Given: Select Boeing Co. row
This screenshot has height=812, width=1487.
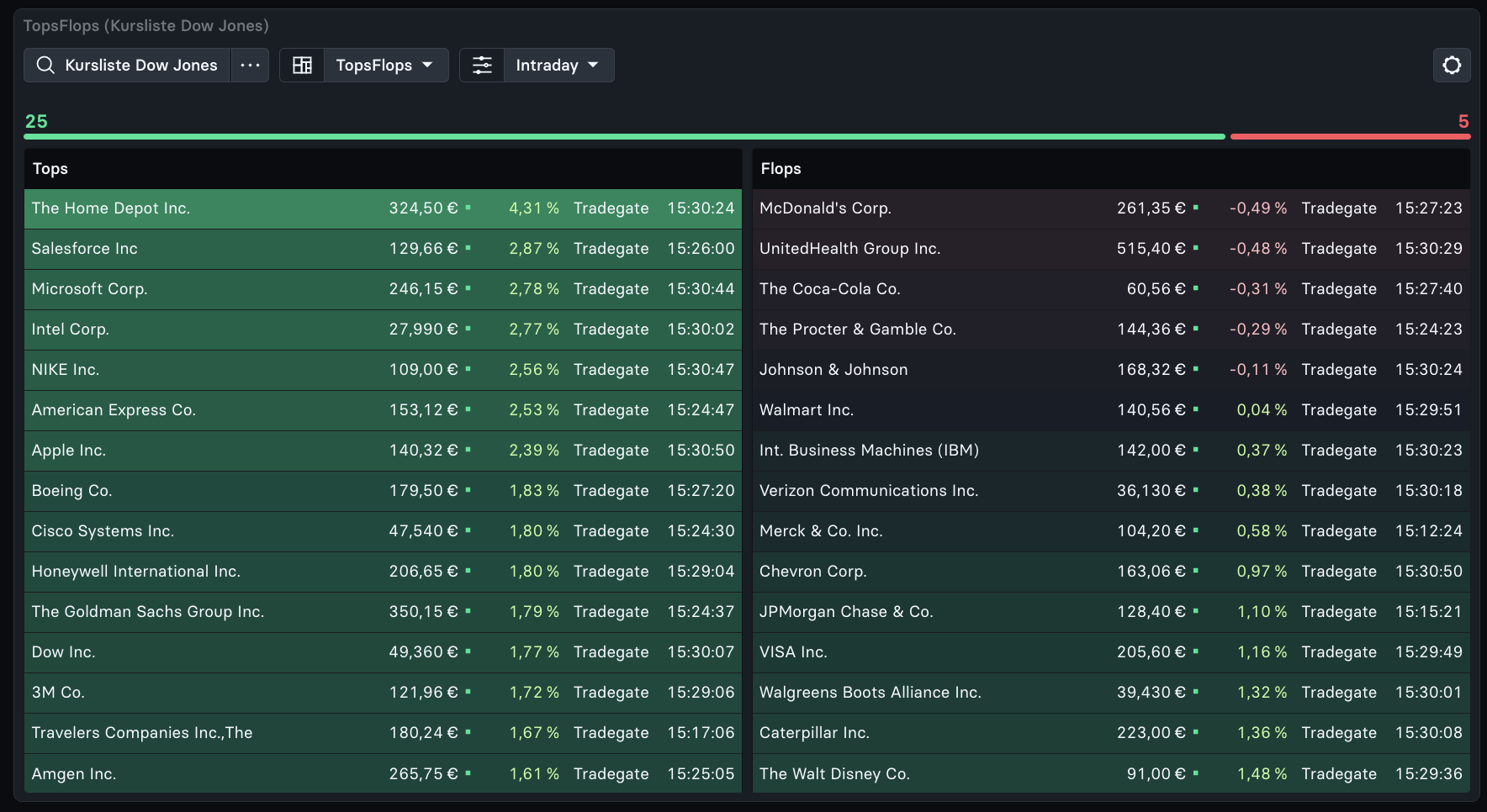Looking at the screenshot, I should tap(383, 491).
